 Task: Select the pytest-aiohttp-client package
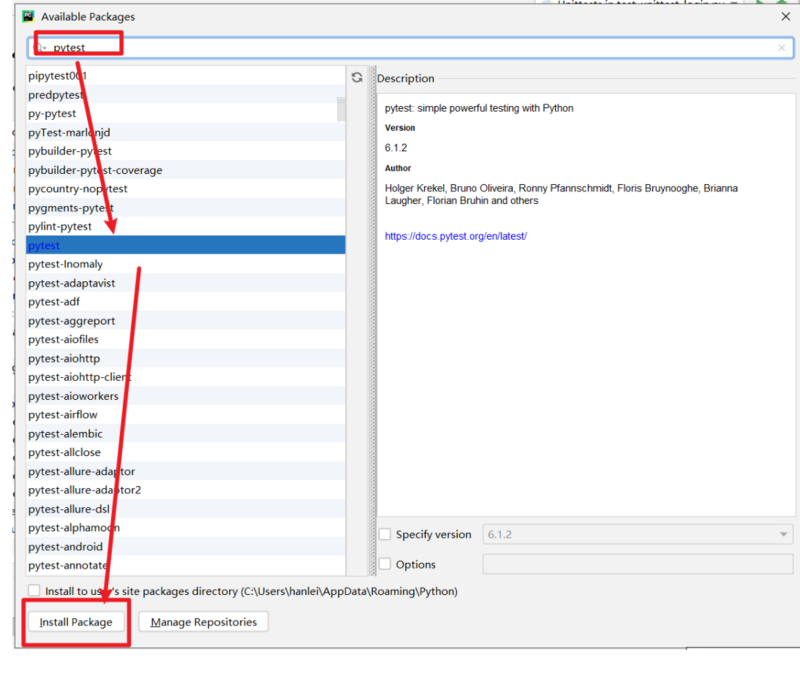(x=186, y=377)
